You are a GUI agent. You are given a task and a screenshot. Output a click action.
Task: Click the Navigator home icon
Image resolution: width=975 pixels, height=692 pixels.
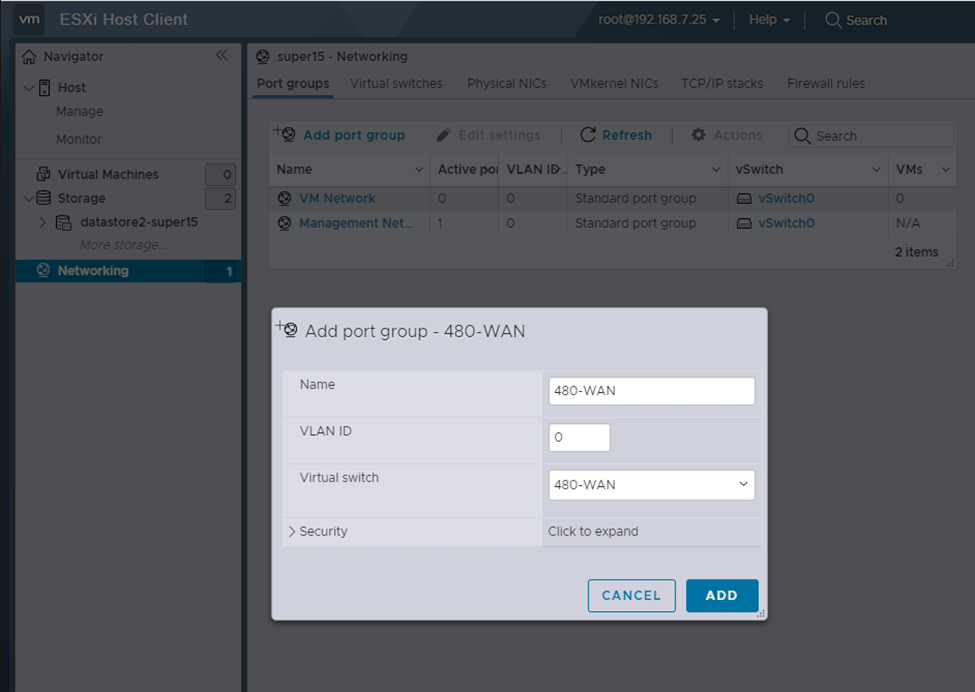pos(29,57)
